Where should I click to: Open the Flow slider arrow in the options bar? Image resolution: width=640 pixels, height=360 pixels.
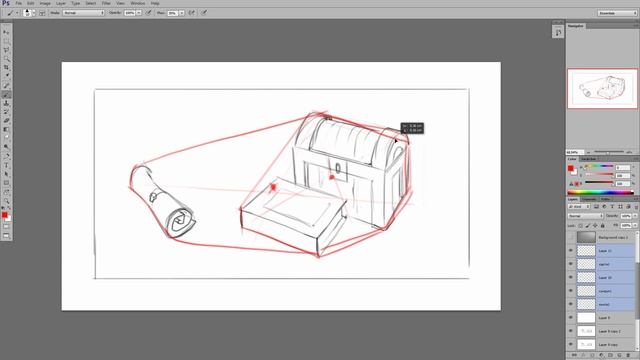[x=182, y=13]
